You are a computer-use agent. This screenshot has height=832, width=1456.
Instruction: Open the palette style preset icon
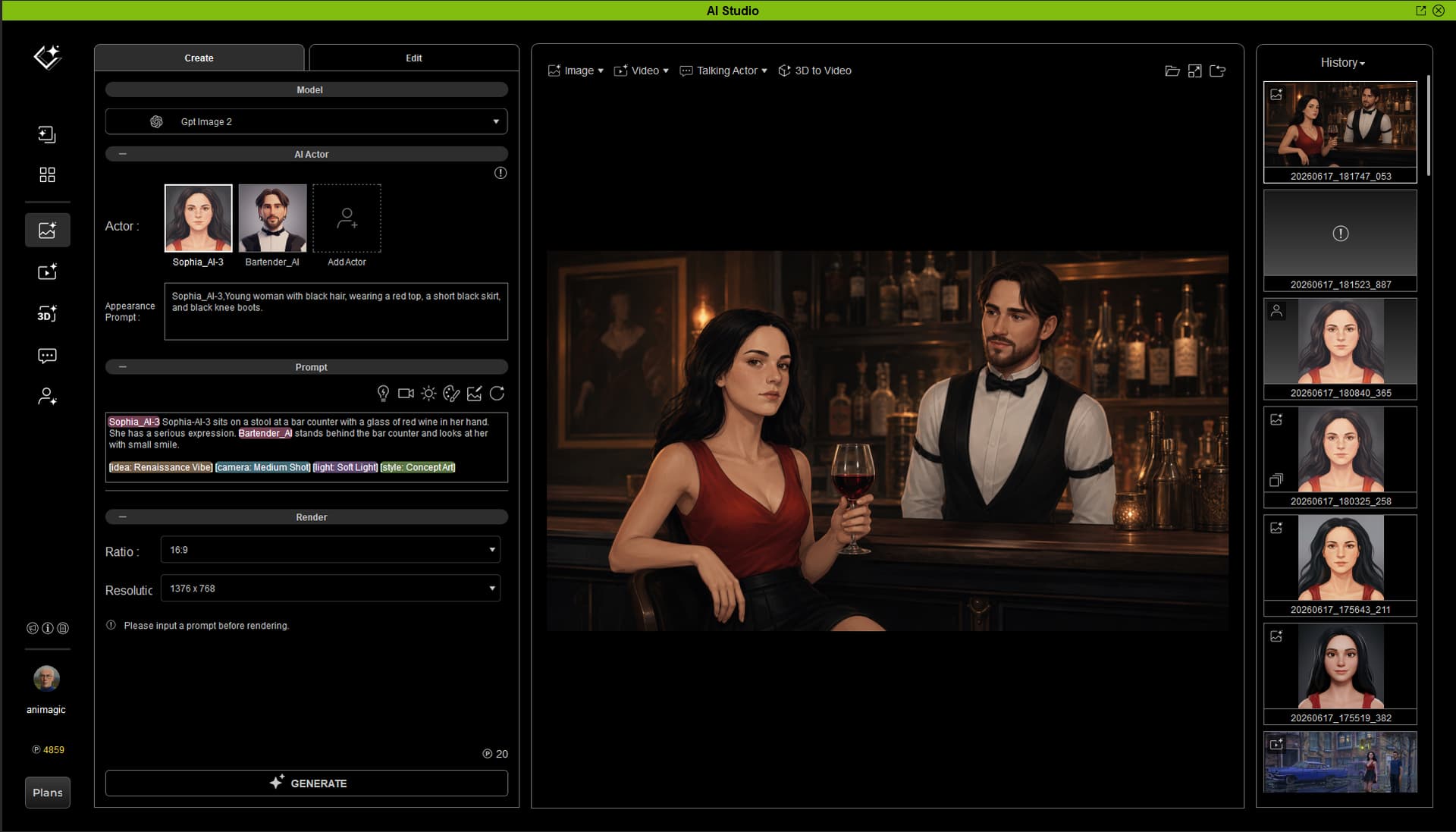click(451, 393)
